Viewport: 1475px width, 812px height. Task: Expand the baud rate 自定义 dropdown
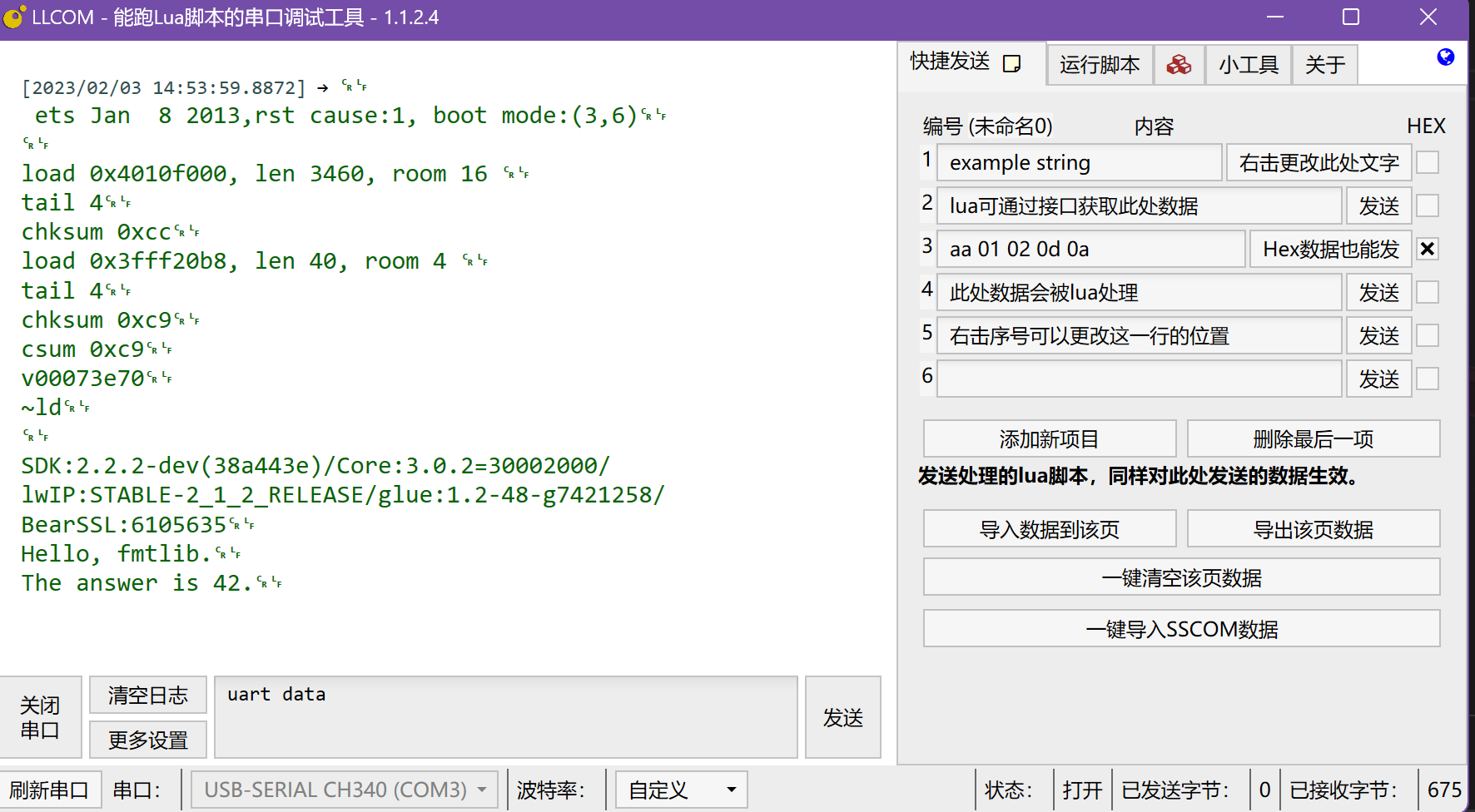click(x=681, y=790)
